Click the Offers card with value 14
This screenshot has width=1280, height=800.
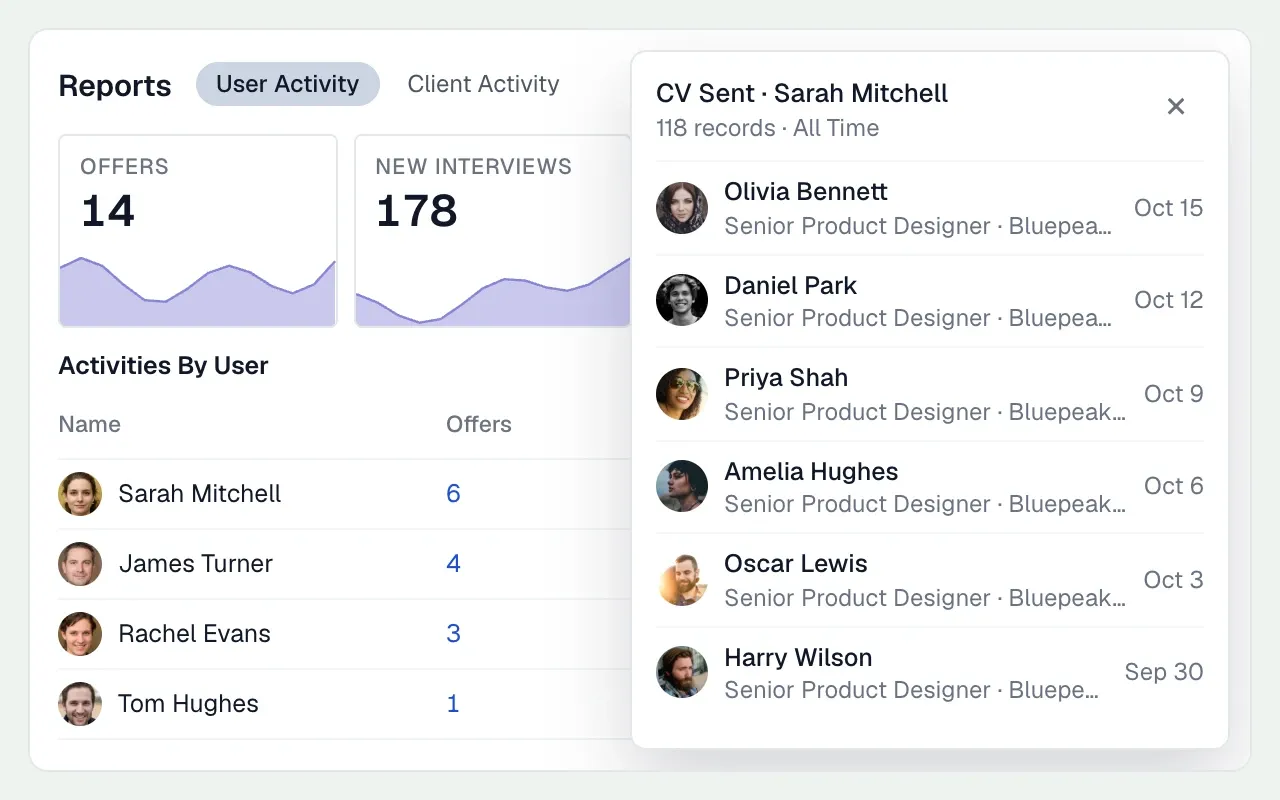pyautogui.click(x=198, y=231)
